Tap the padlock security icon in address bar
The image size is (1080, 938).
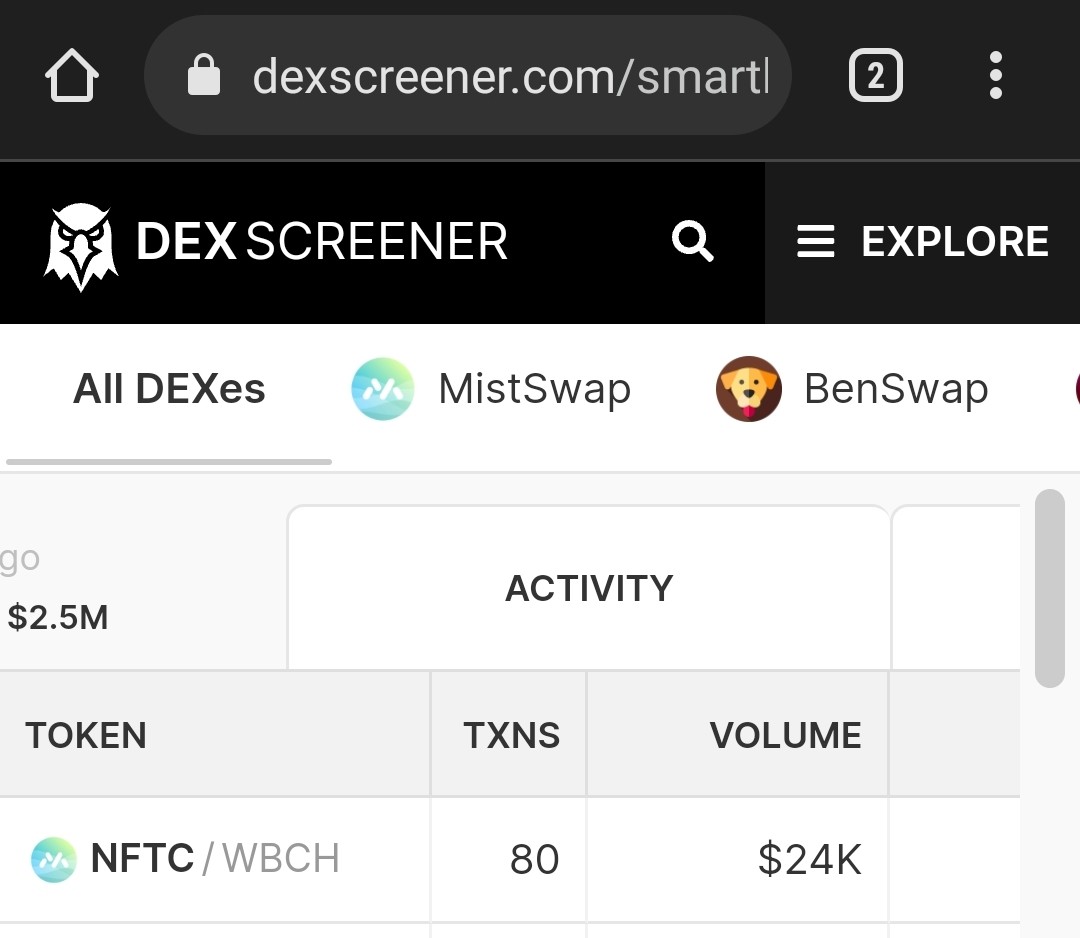pos(204,74)
